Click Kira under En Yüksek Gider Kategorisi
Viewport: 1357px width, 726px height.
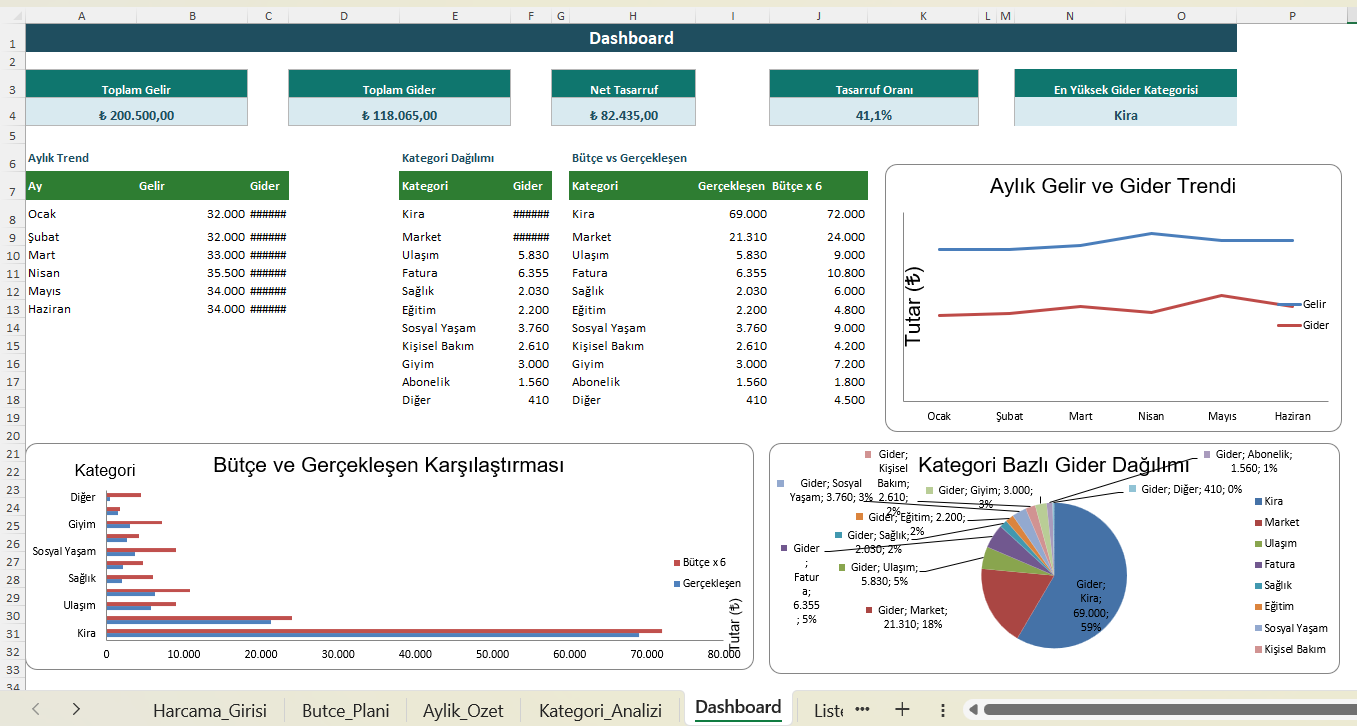click(x=1125, y=114)
